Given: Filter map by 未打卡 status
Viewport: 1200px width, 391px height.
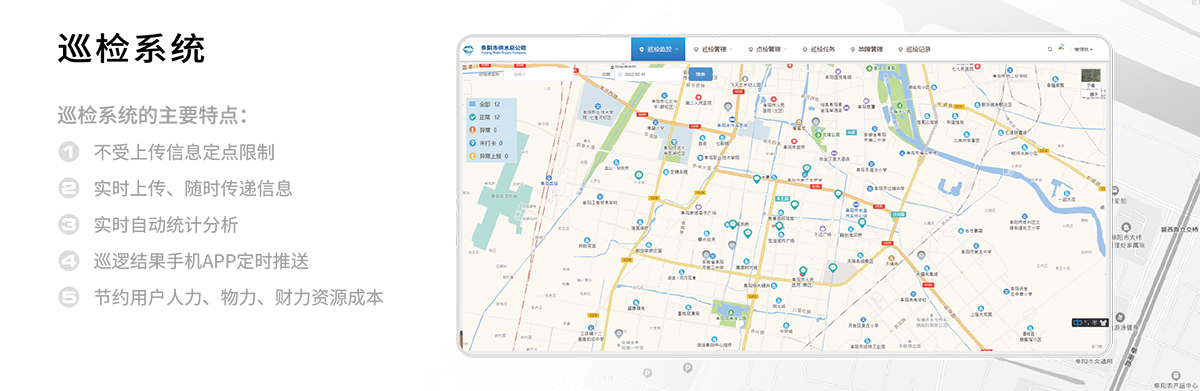Looking at the screenshot, I should [x=490, y=143].
